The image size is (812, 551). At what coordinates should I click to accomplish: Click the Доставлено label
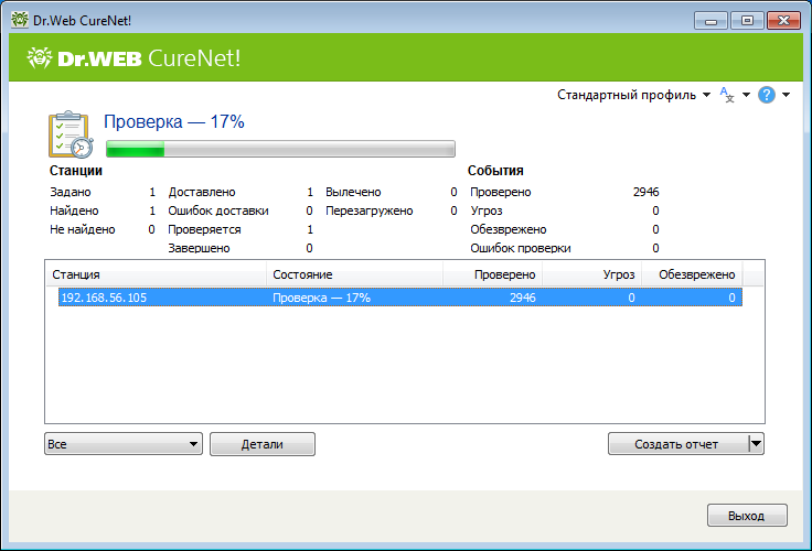tap(201, 192)
